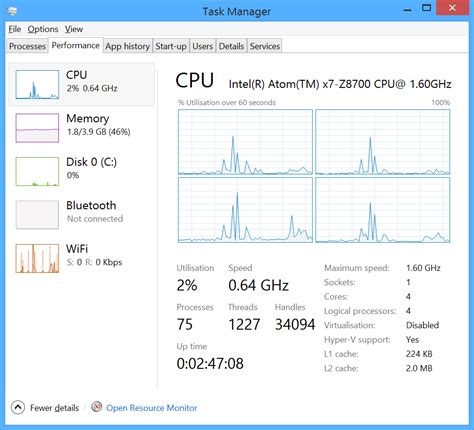
Task: Open the File menu
Action: [15, 29]
